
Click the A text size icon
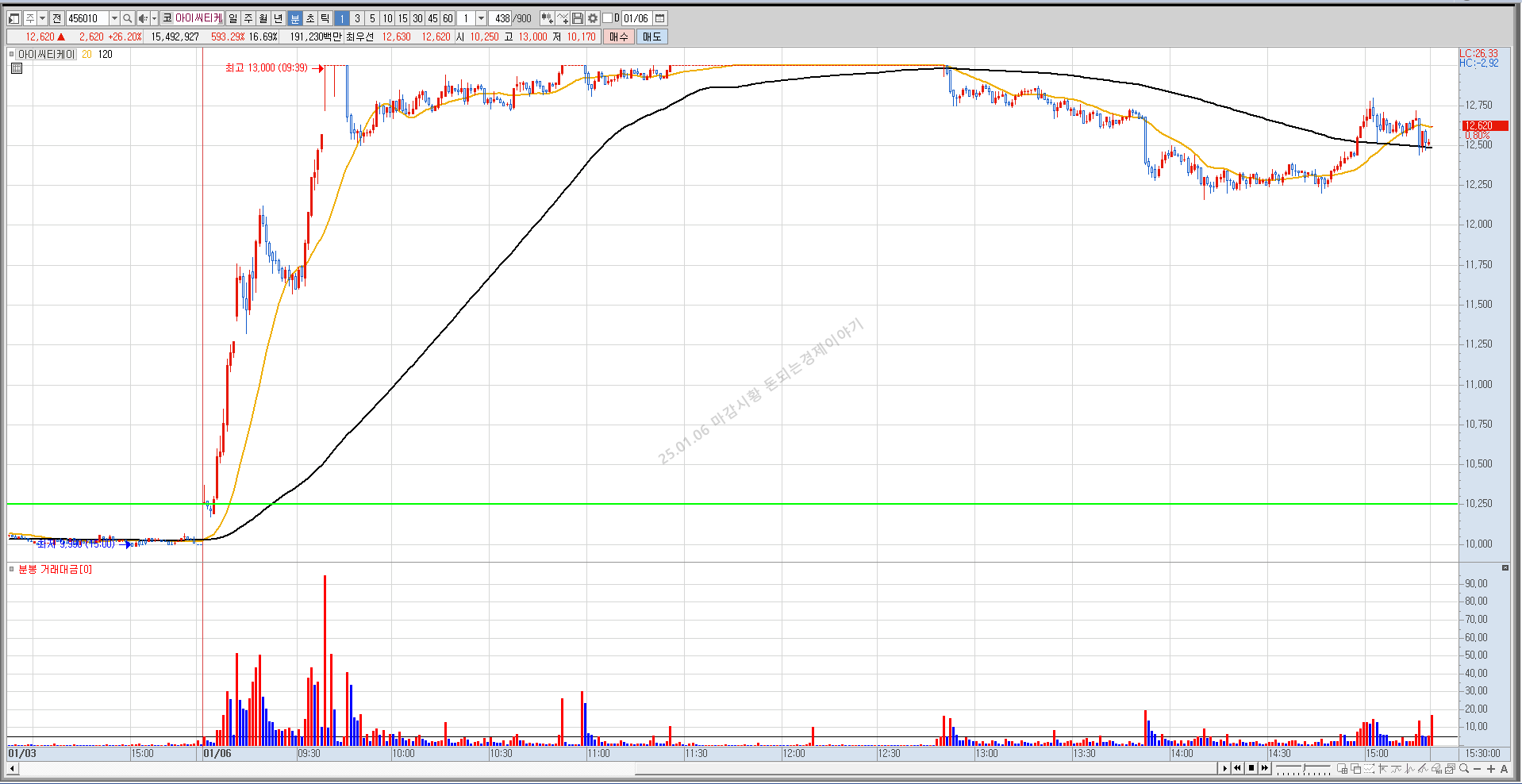click(1505, 769)
